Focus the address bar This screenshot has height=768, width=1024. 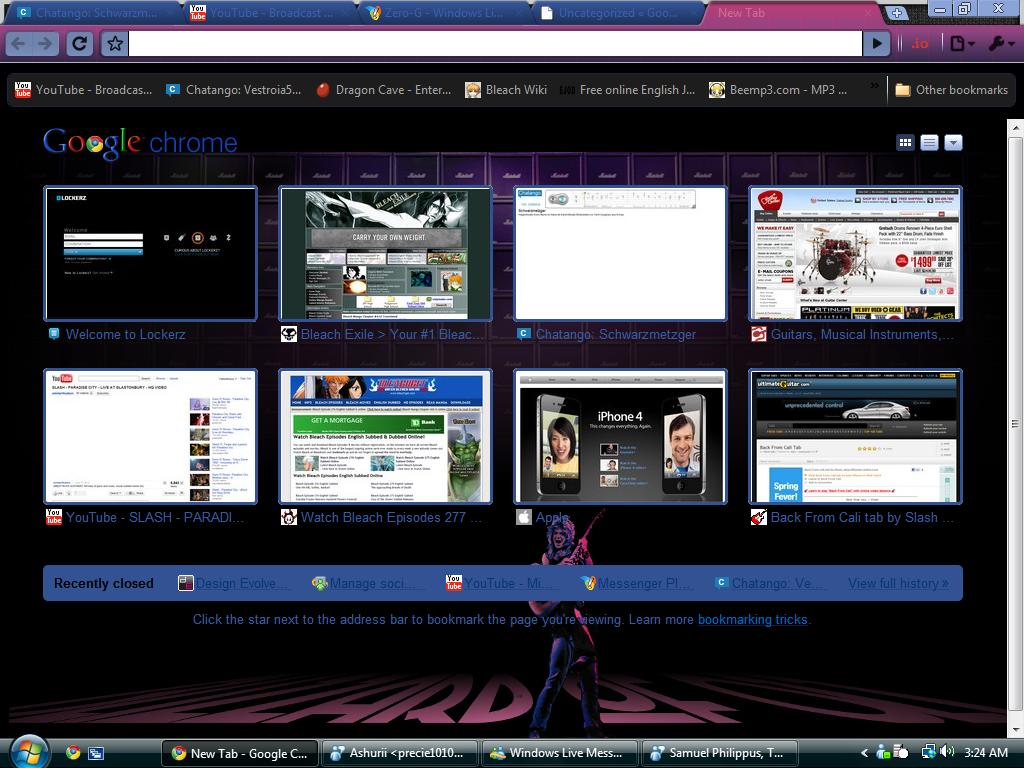pos(495,44)
